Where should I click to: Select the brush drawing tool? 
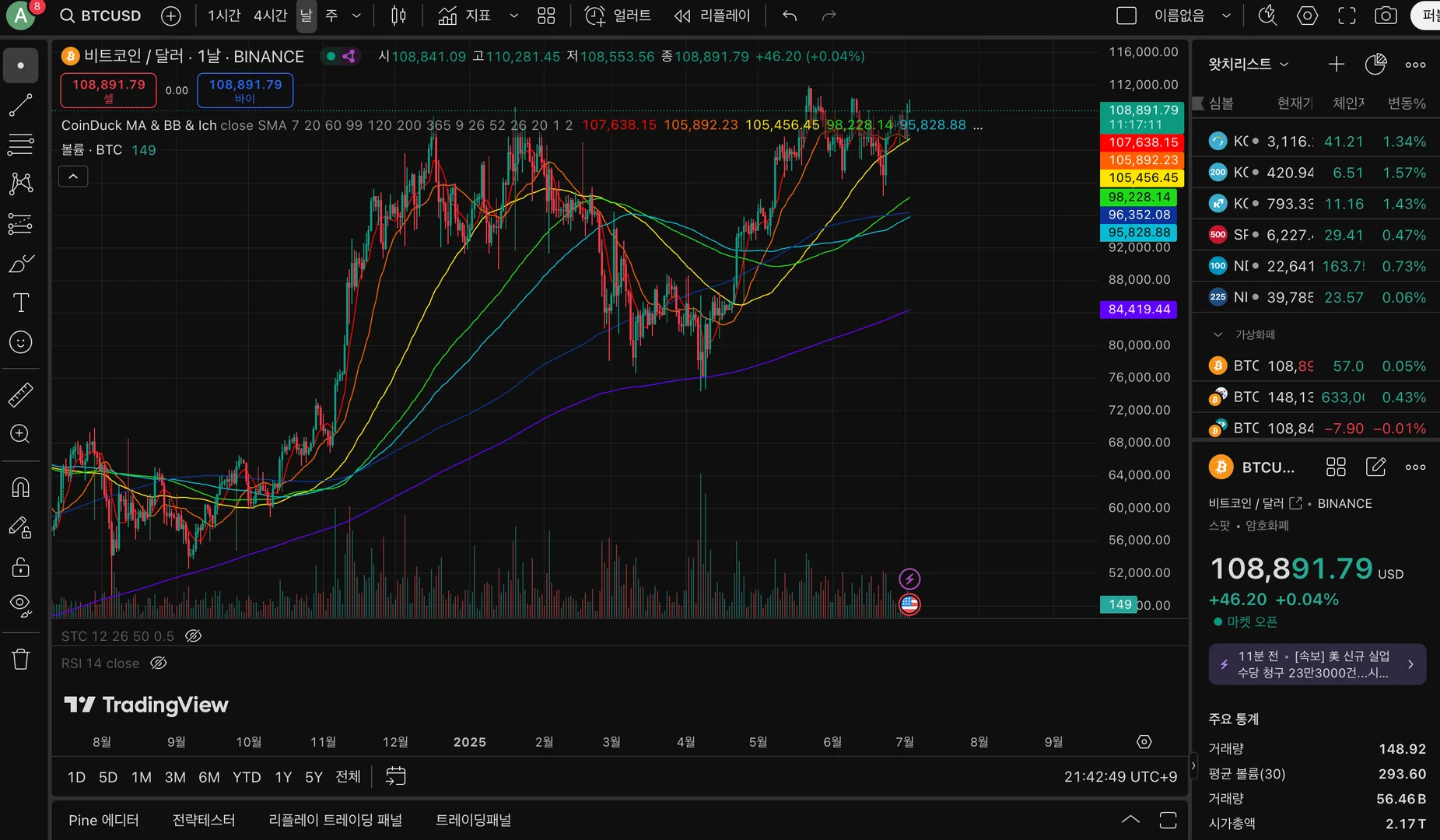[21, 264]
